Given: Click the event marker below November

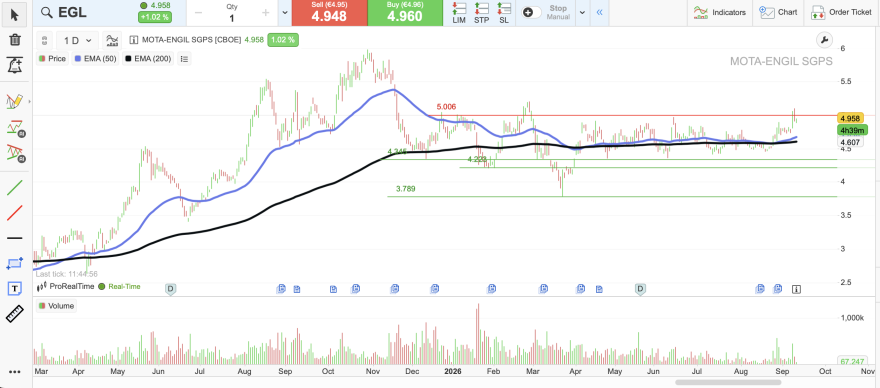Looking at the screenshot, I should pos(396,289).
